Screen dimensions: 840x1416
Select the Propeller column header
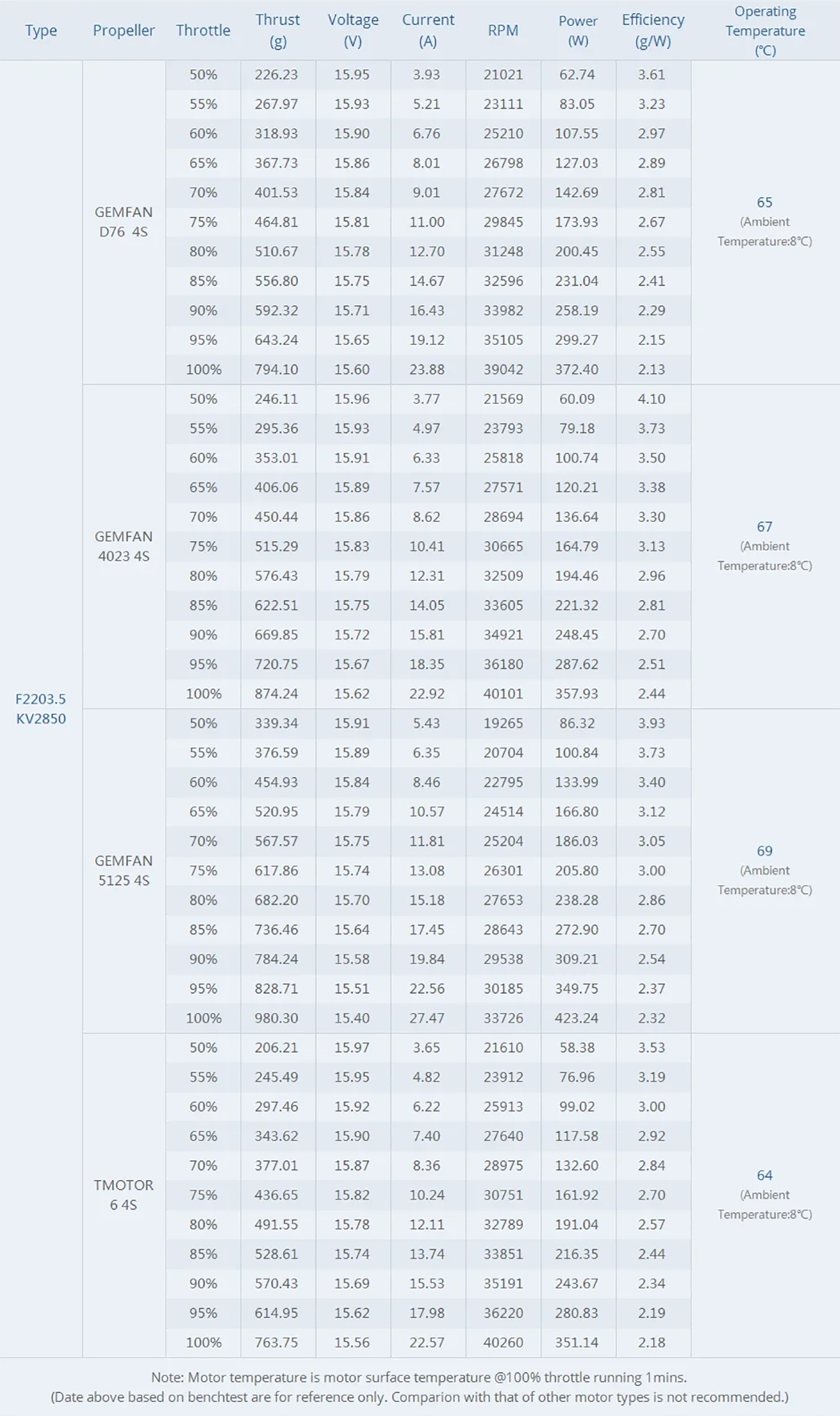point(124,31)
